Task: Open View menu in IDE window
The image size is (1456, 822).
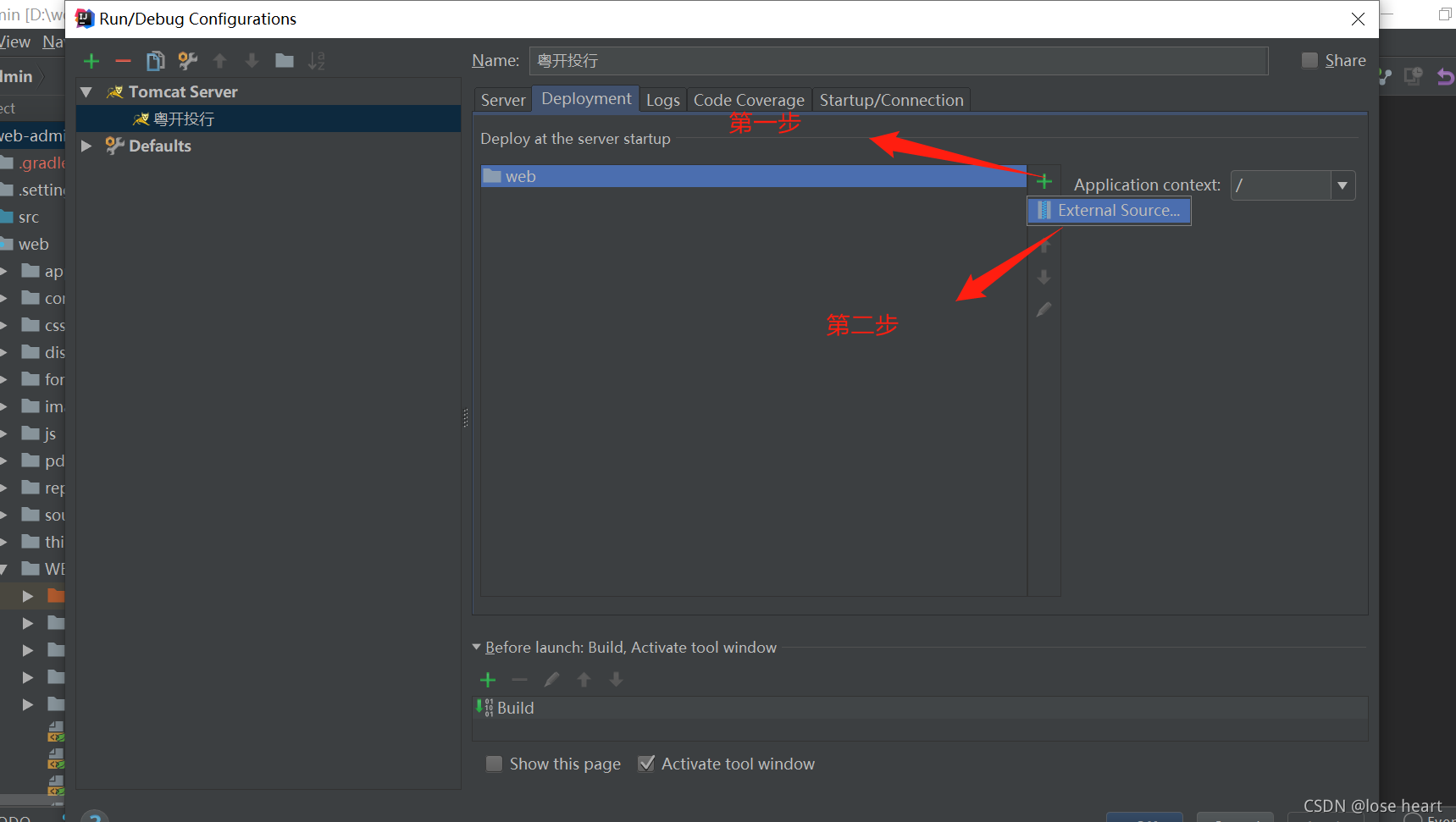Action: pyautogui.click(x=15, y=41)
